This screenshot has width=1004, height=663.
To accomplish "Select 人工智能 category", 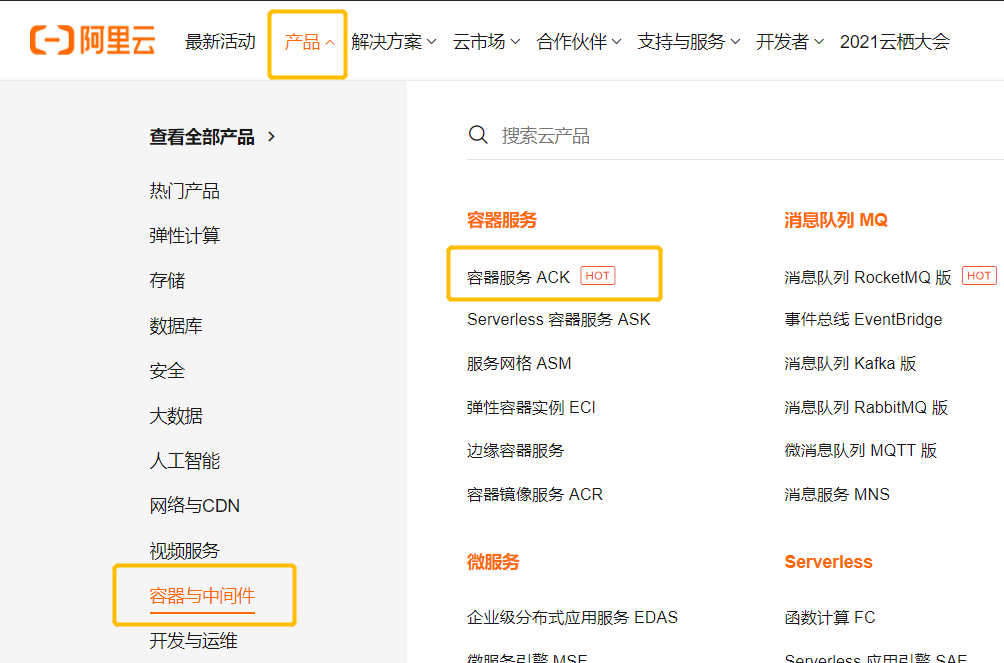I will point(184,461).
